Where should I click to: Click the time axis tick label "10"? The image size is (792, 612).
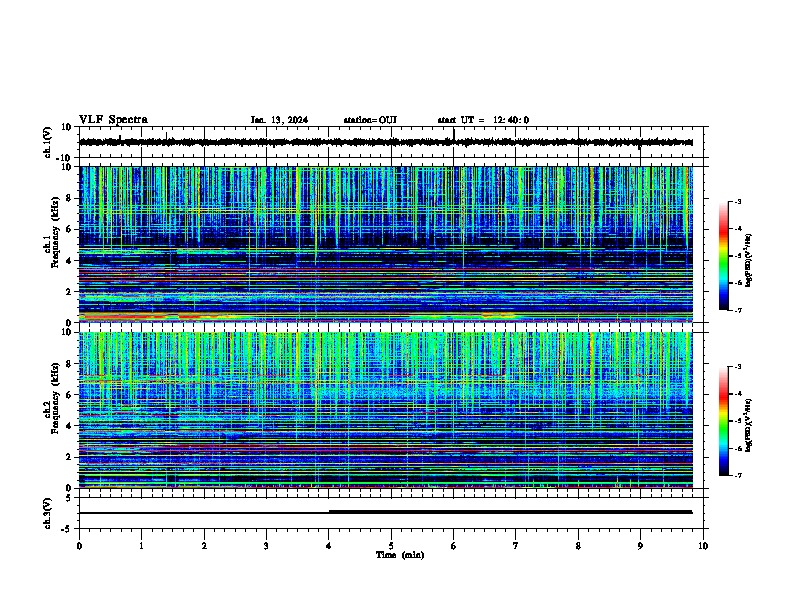[703, 546]
